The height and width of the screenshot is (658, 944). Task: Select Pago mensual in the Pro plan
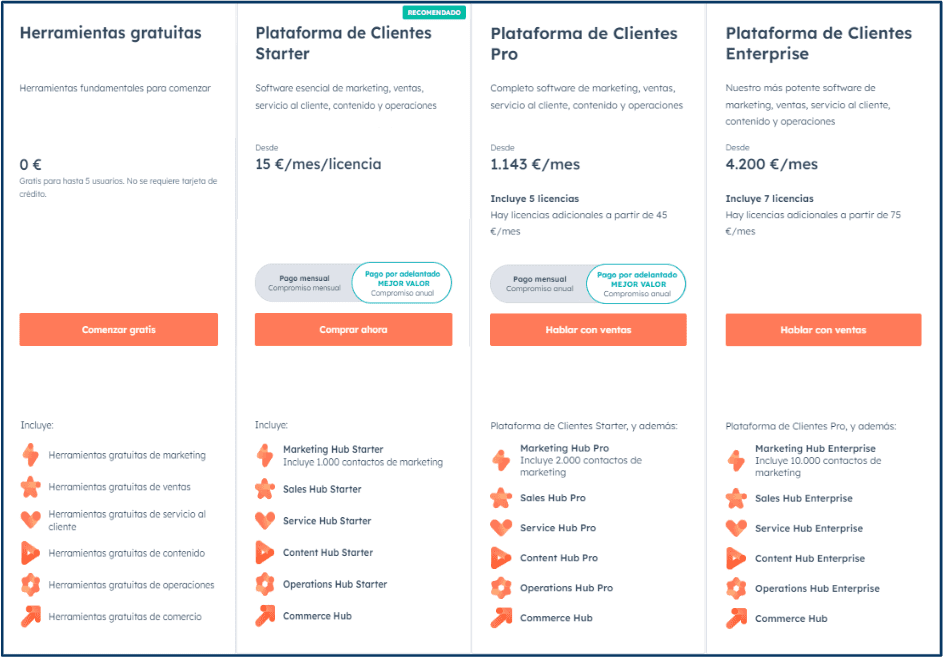tap(539, 284)
